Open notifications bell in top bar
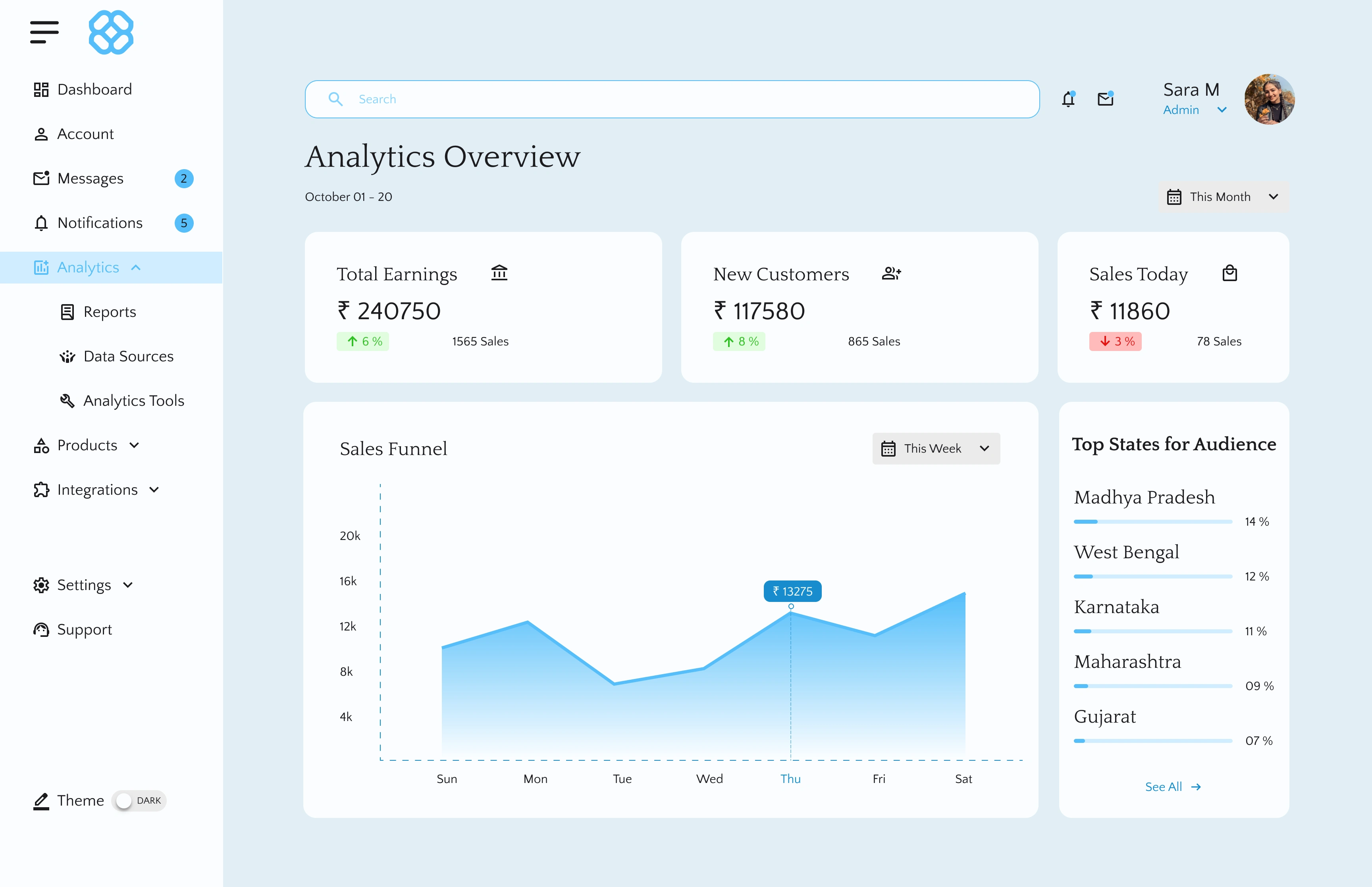Screen dimensions: 1372x887 1069,99
